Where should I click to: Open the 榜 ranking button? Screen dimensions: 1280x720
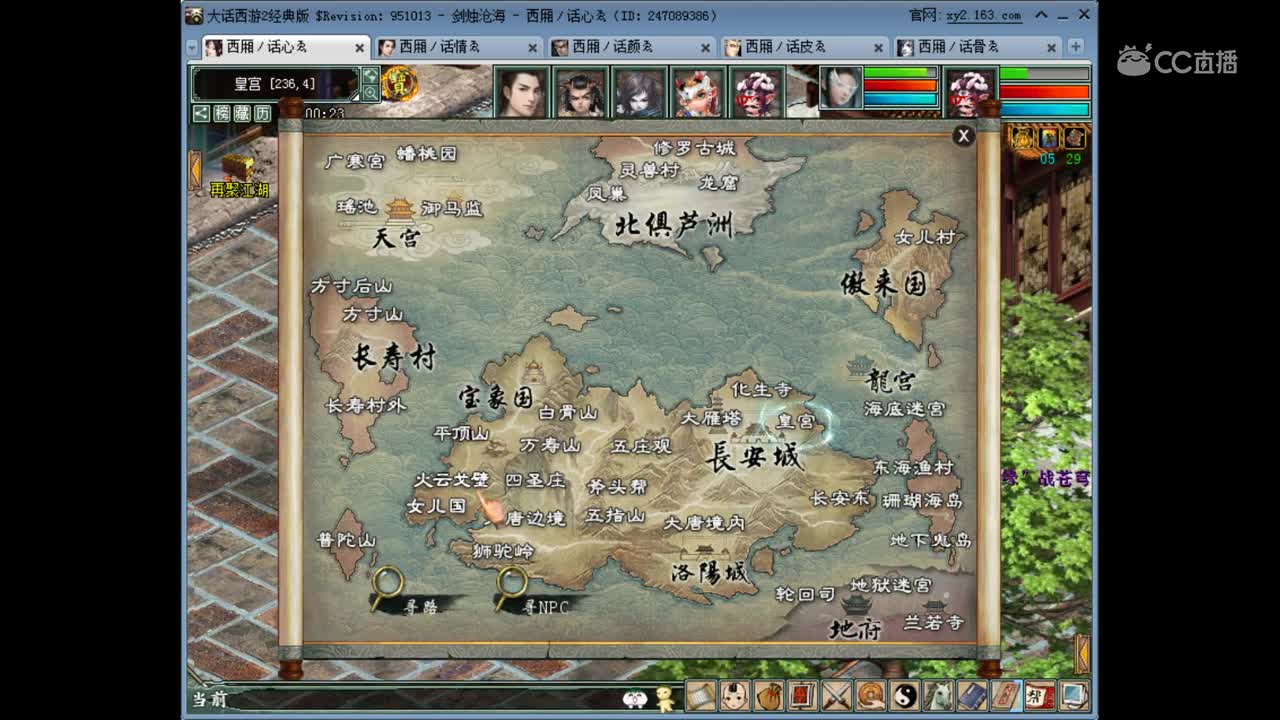click(222, 113)
